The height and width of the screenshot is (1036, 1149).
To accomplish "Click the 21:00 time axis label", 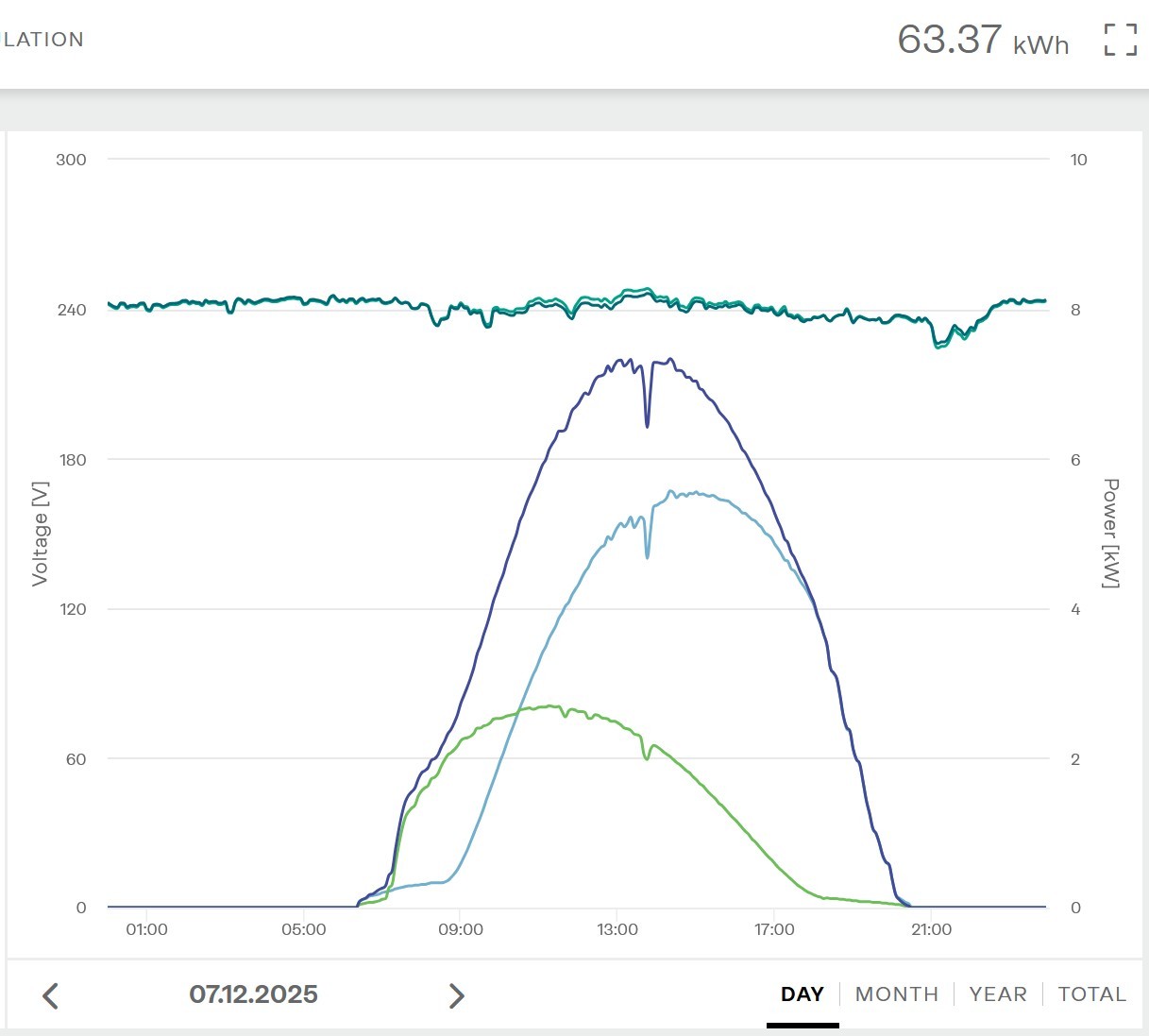I will pos(931,930).
